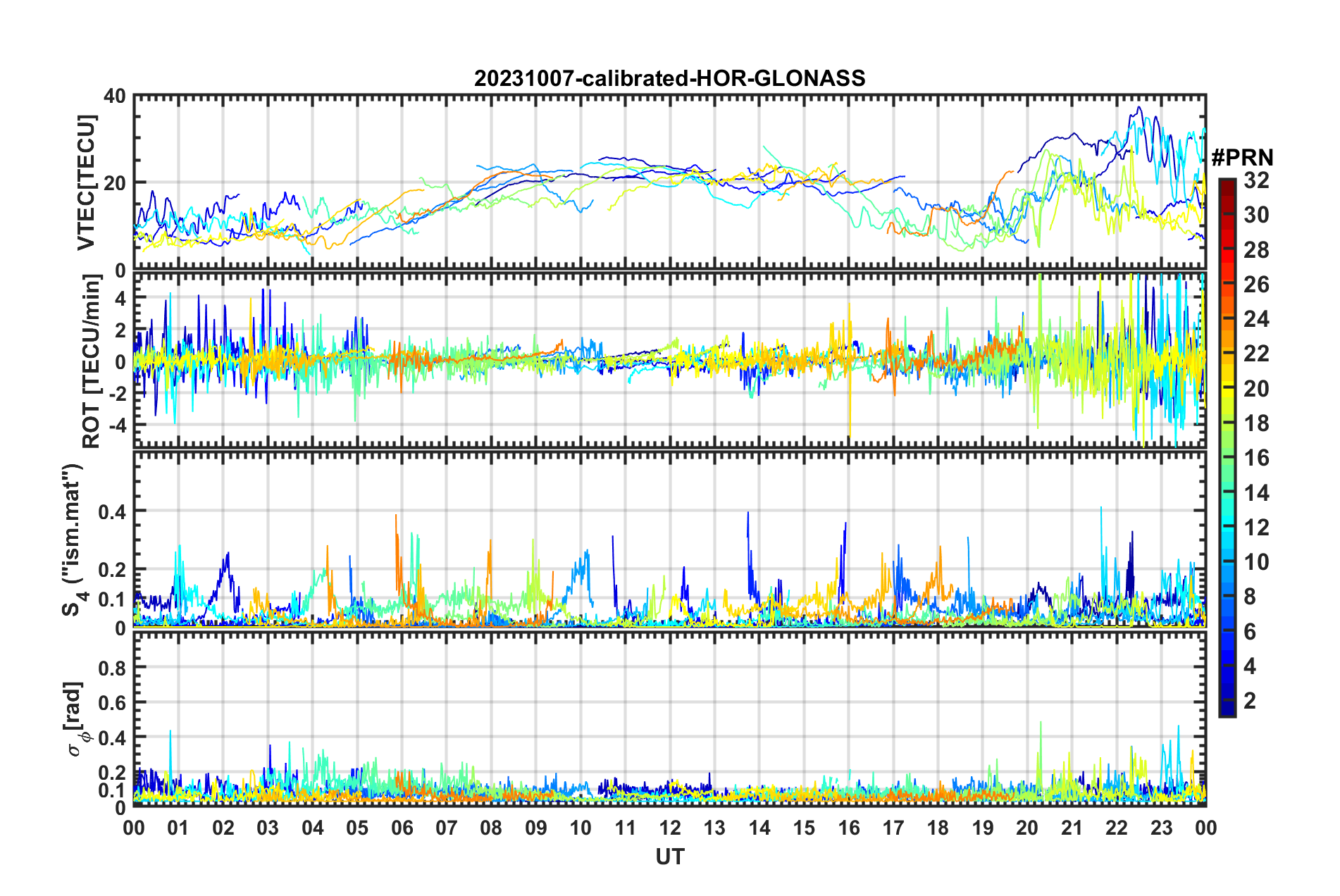Click the 20 tick on VTEC axis
This screenshot has width=1340, height=896.
114,183
